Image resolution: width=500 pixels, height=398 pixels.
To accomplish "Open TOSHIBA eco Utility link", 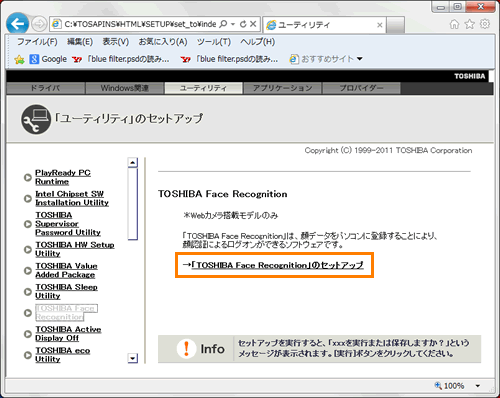I will (63, 355).
